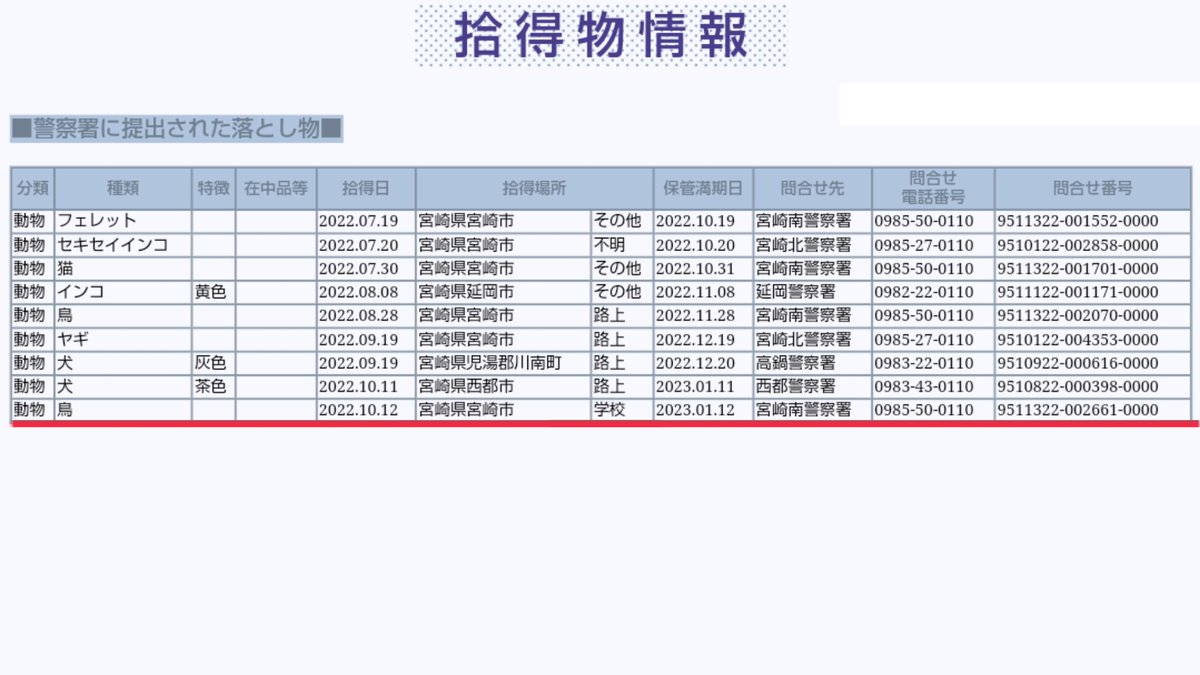Click the 分類 column header
Image resolution: width=1200 pixels, height=675 pixels.
point(33,188)
